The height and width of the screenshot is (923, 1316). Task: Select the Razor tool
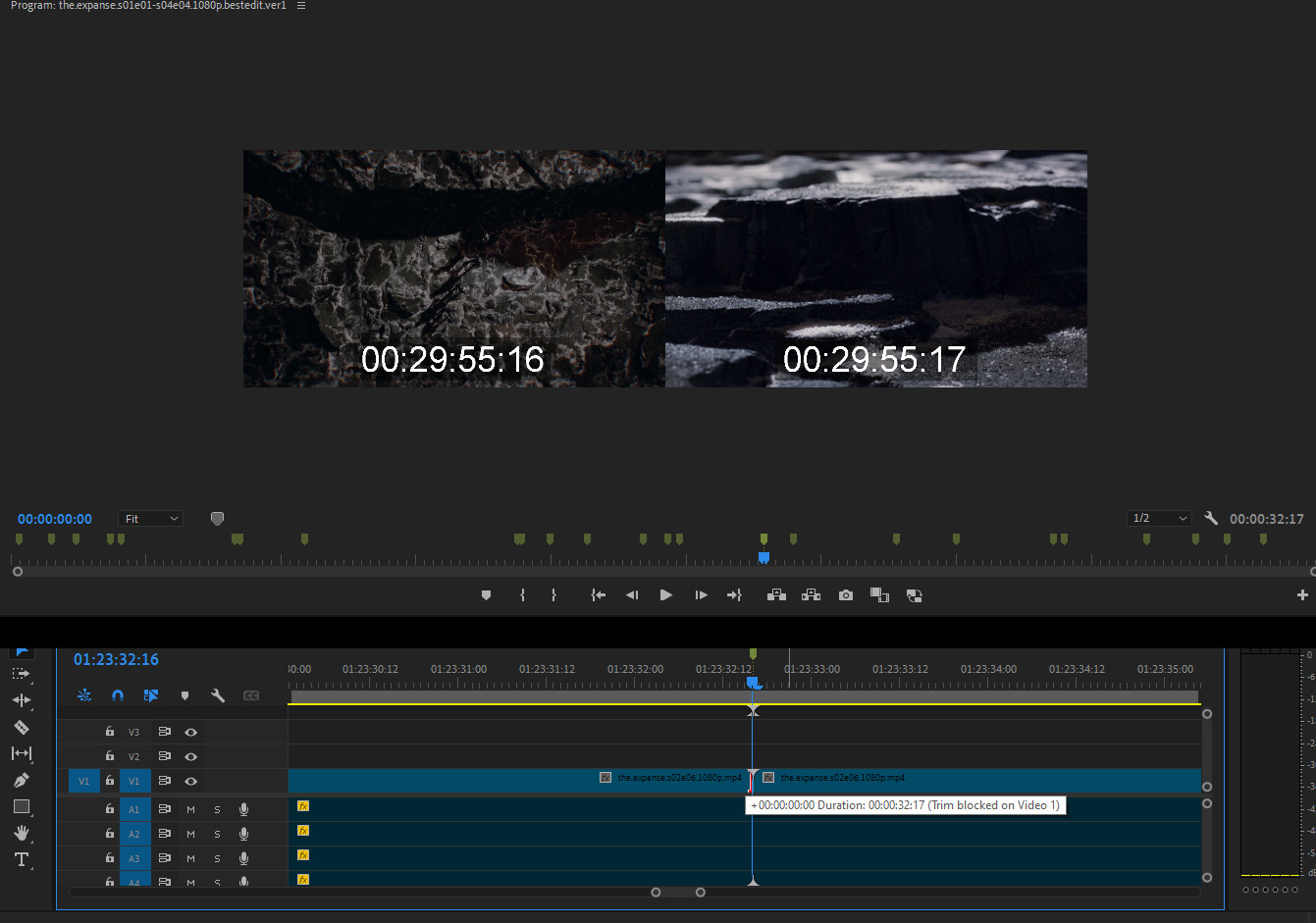tap(22, 727)
